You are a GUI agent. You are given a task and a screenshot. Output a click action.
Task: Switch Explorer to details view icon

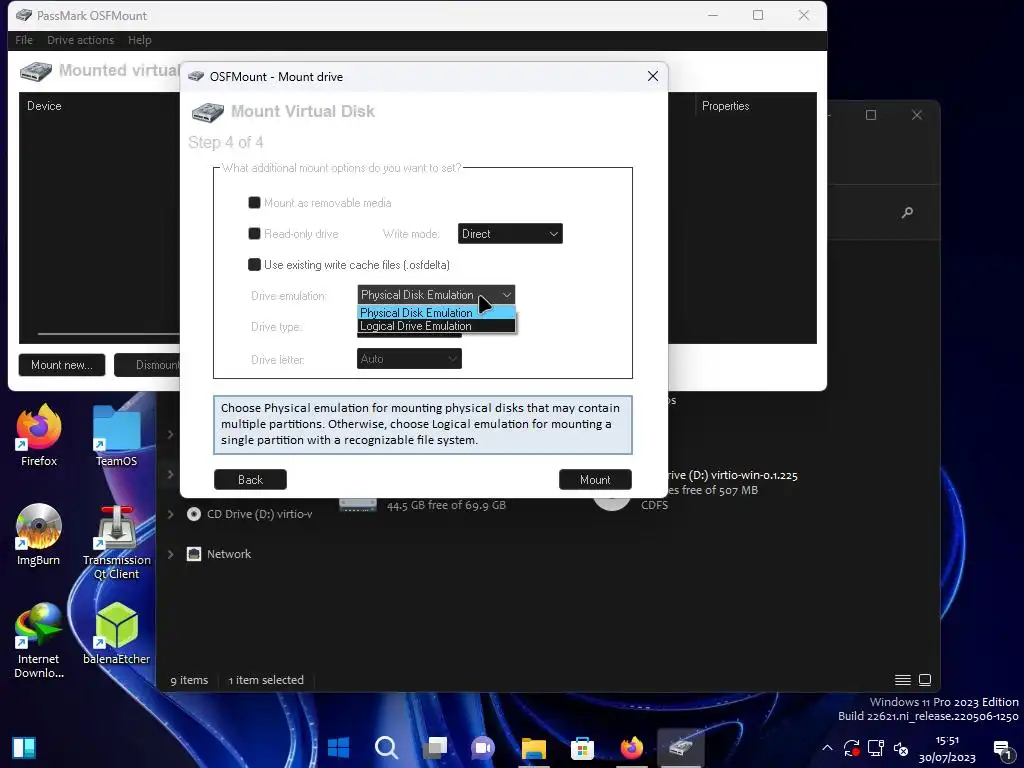903,680
